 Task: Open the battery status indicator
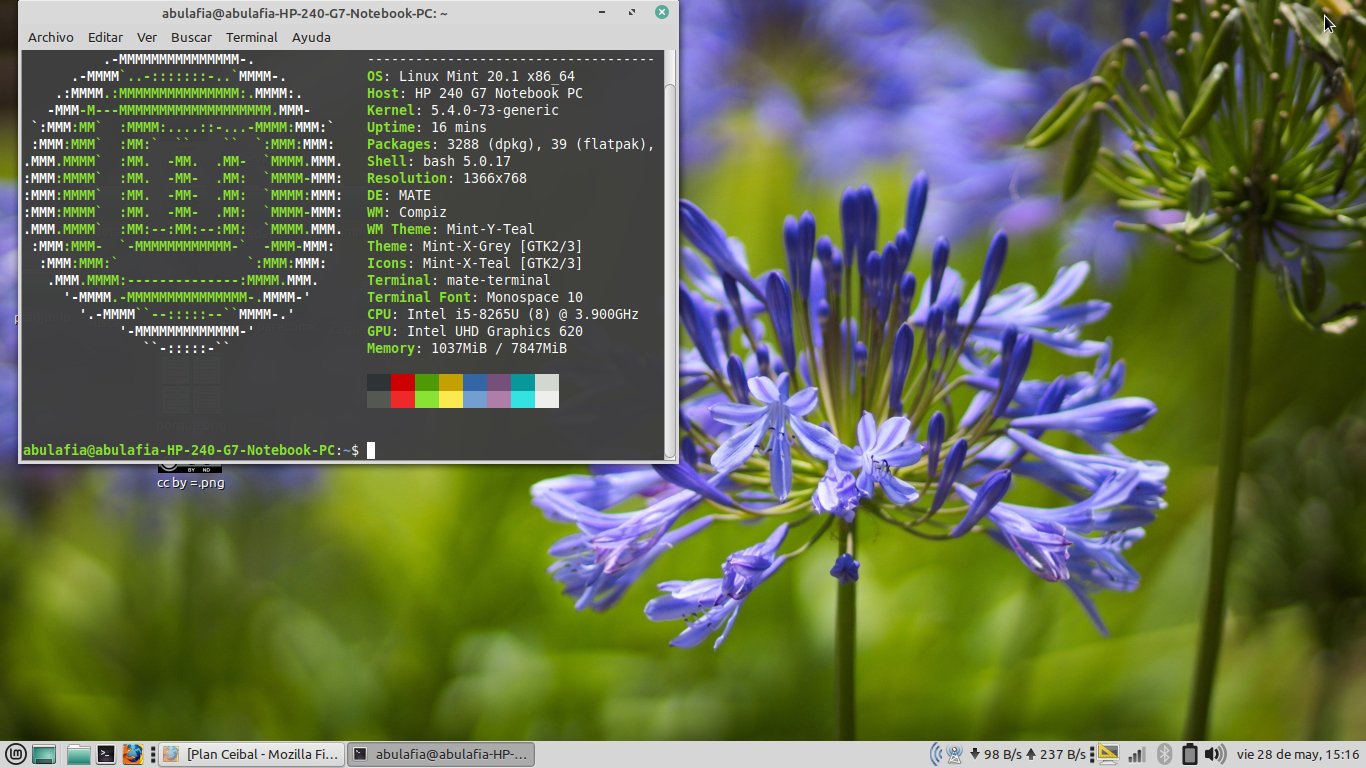(x=1190, y=755)
